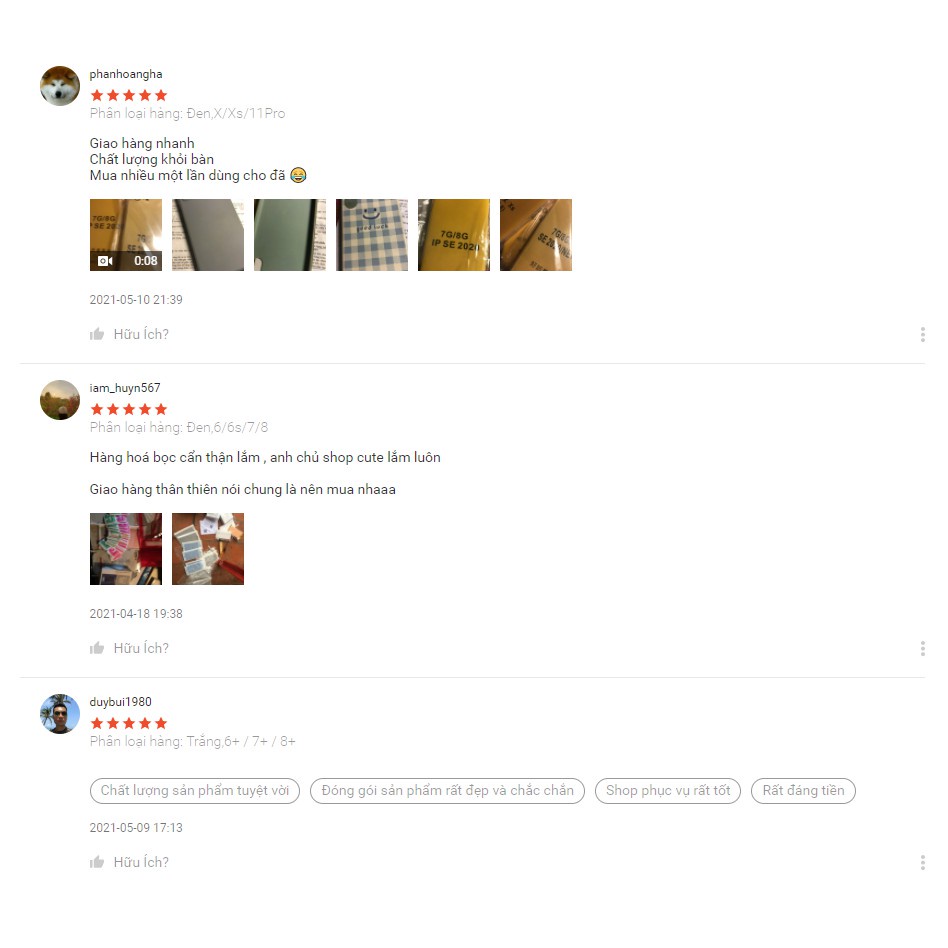Click the phanhoangha username link
The image size is (948, 948).
coord(126,74)
